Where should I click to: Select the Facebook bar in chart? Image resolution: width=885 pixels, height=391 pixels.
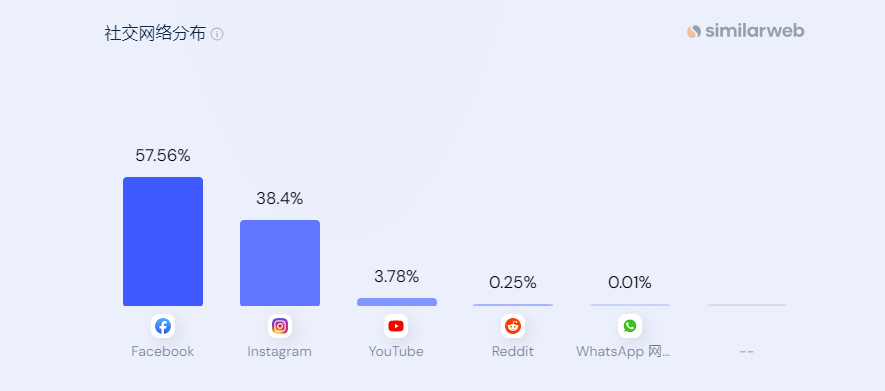pos(163,241)
